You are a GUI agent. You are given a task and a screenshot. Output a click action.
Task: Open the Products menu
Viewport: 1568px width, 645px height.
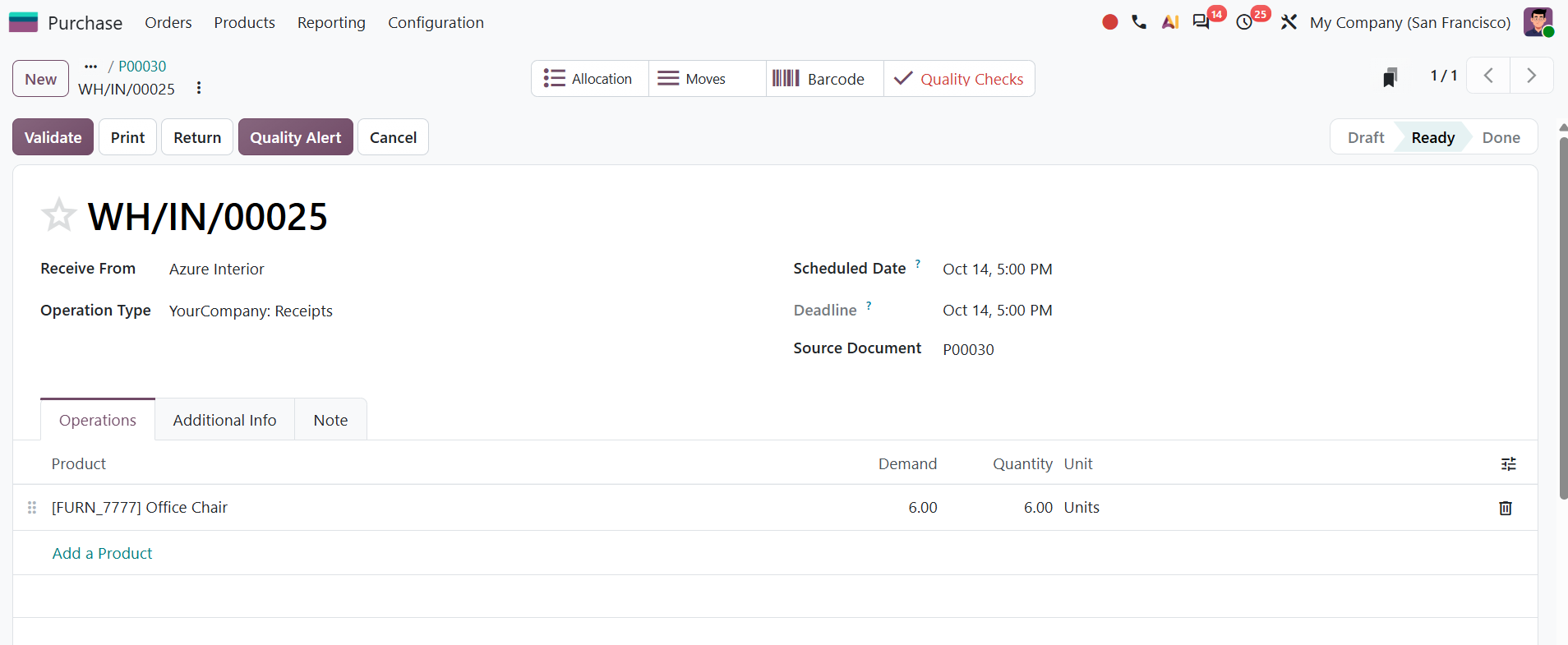point(245,22)
